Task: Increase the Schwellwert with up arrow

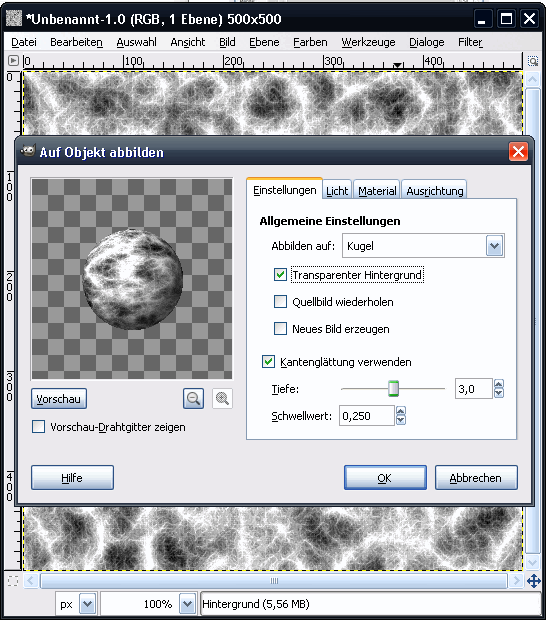Action: click(x=401, y=411)
